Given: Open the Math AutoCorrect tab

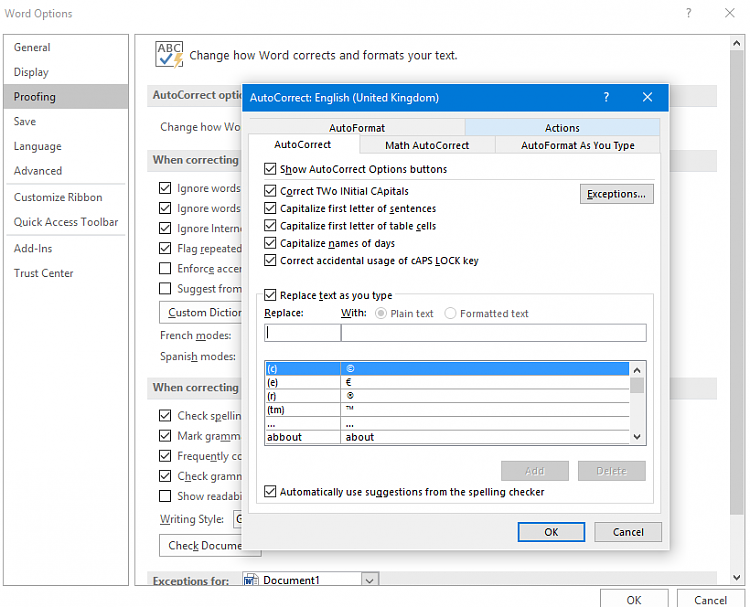Looking at the screenshot, I should (427, 145).
